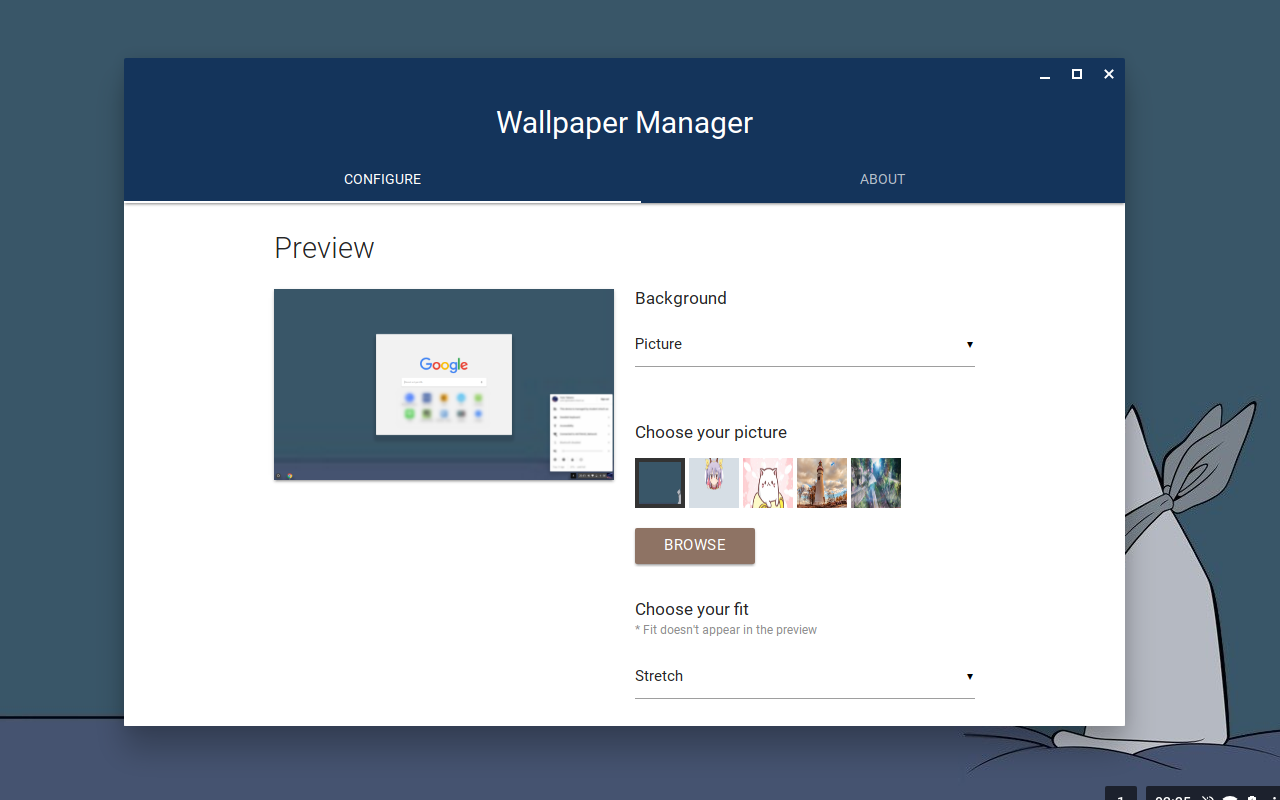The width and height of the screenshot is (1280, 800).
Task: Pick the purple-haired anime girl wallpaper thumbnail
Action: coord(714,483)
